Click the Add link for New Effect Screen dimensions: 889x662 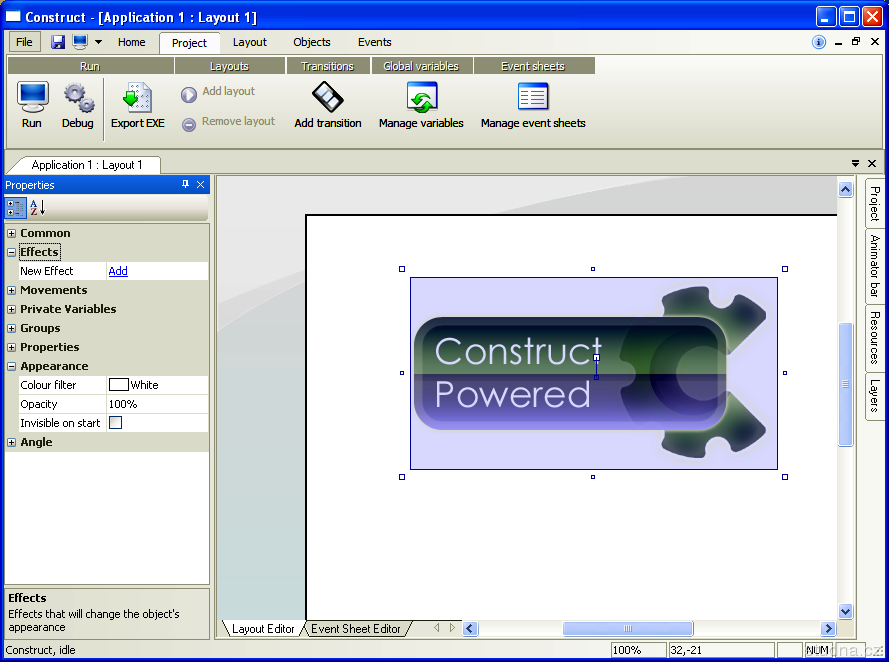coord(118,271)
